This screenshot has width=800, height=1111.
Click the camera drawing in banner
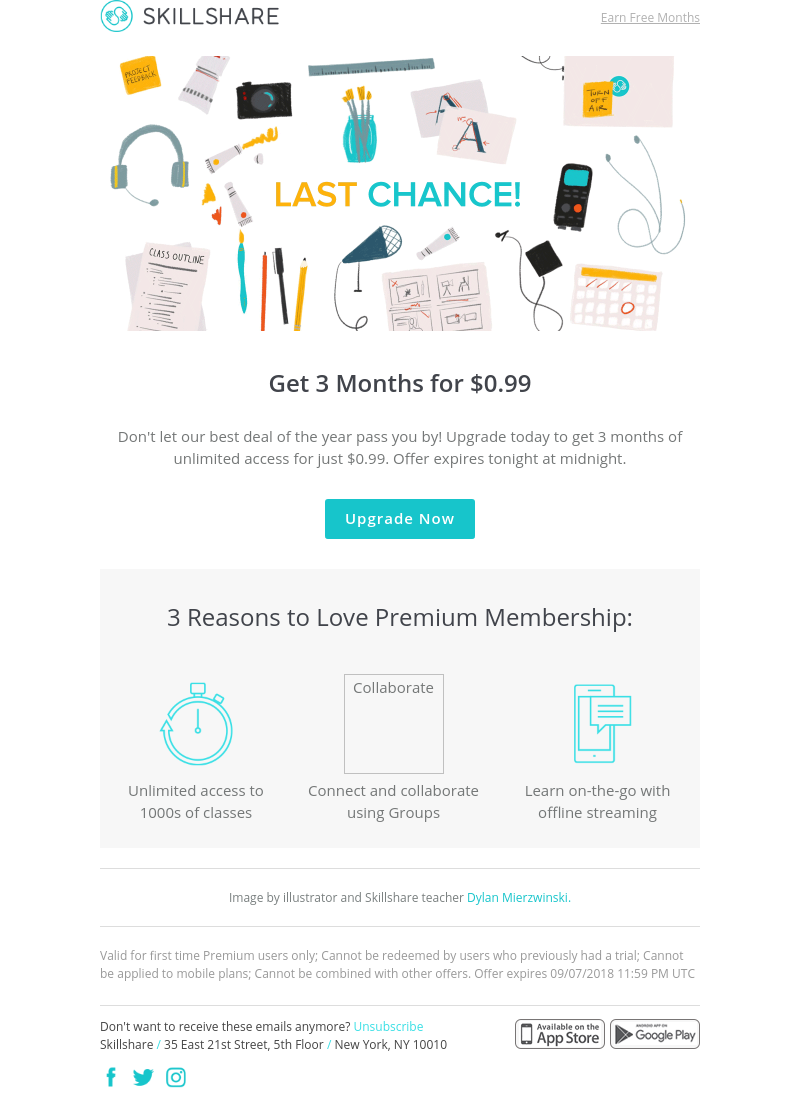click(264, 99)
